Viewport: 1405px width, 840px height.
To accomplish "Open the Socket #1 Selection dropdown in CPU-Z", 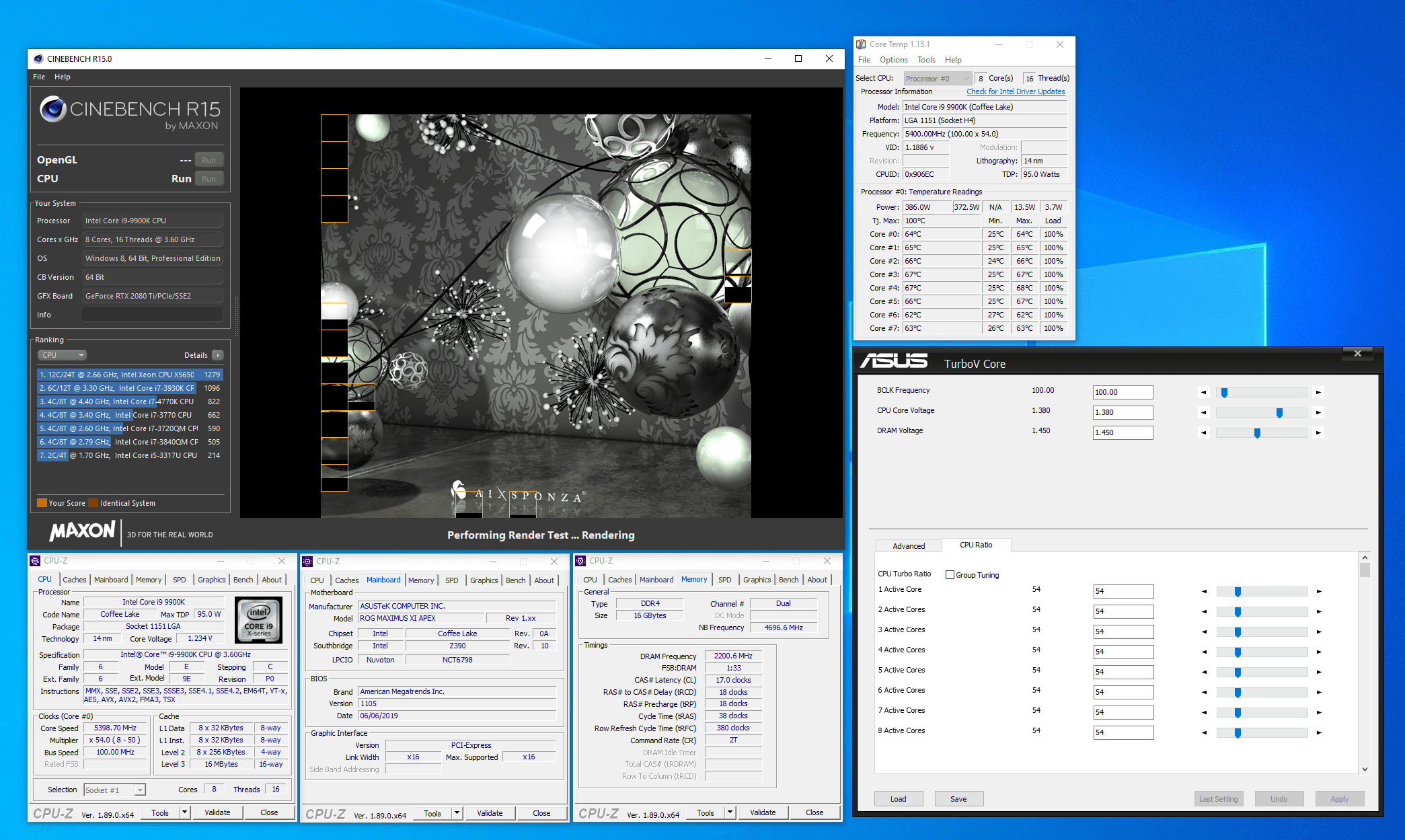I will (x=114, y=790).
